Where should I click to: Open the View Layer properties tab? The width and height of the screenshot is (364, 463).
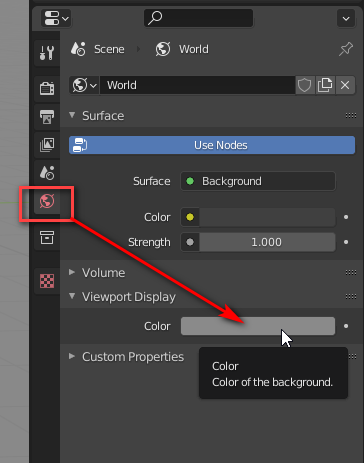(47, 145)
